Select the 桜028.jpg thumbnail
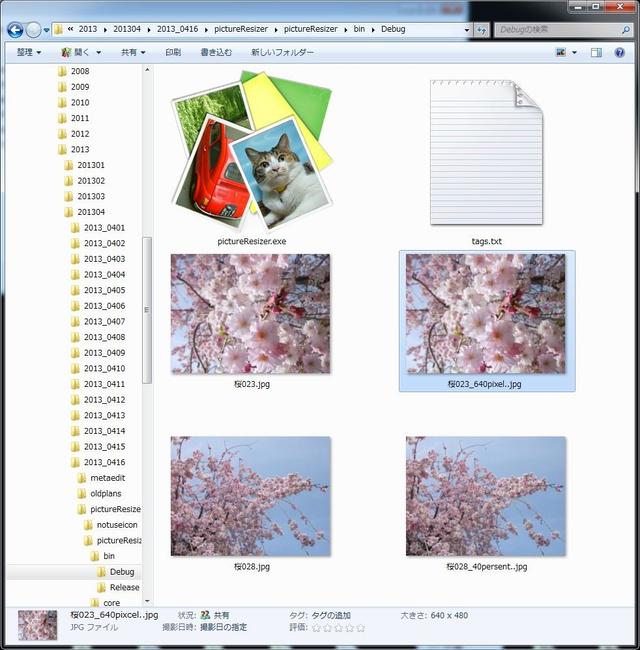 tap(251, 496)
